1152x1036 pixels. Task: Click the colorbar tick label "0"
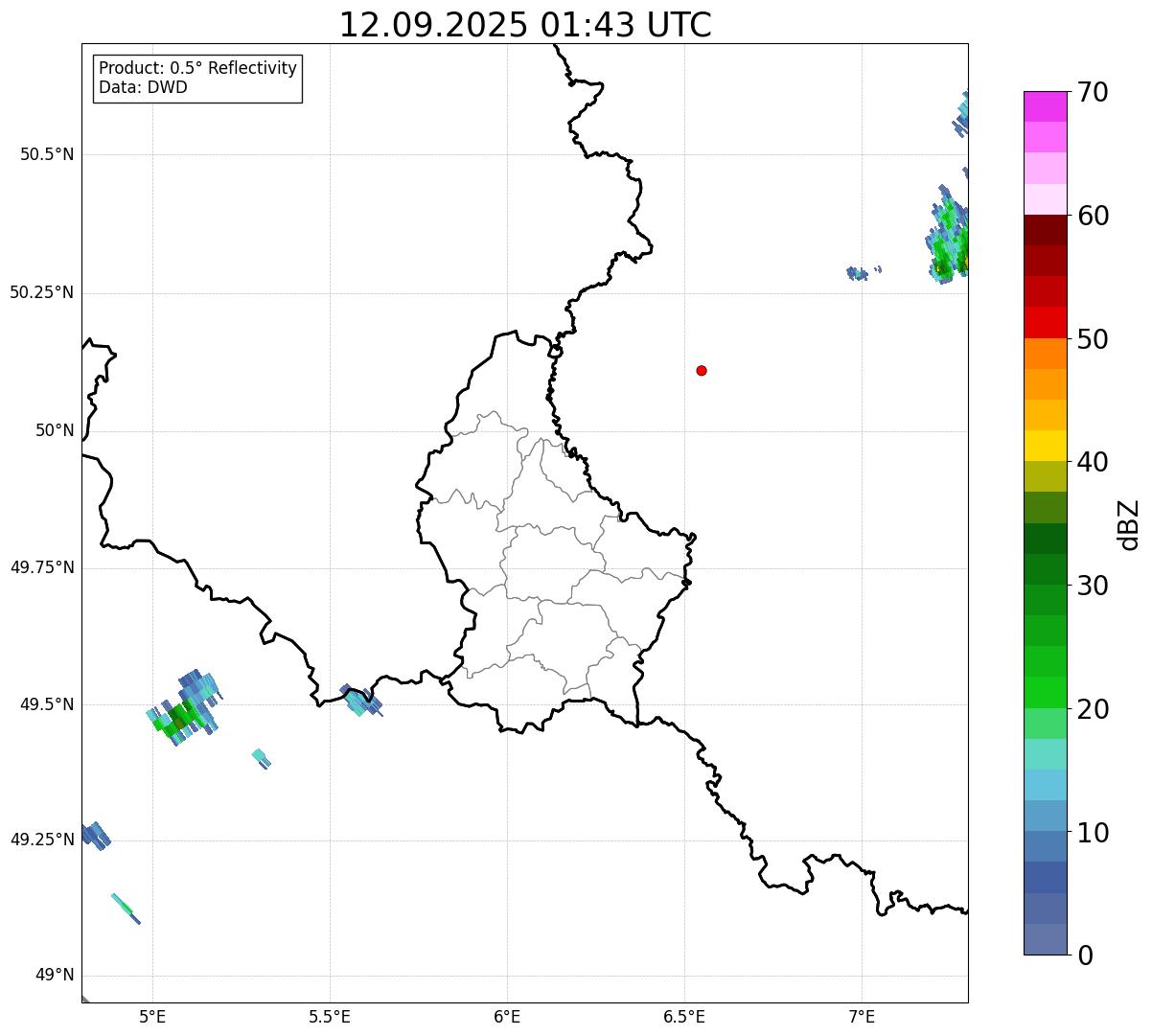tap(1084, 955)
